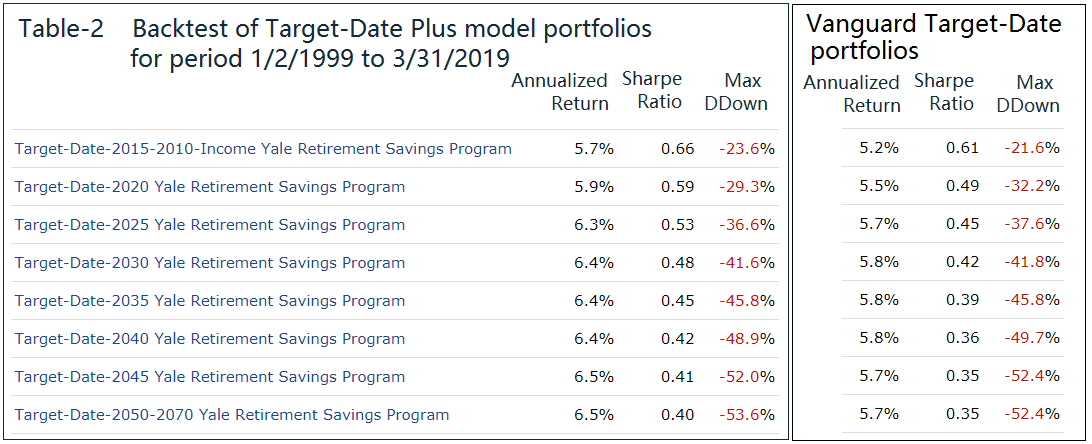Screen dimensions: 1092x444
Task: Click the -29.3% max drawdown value
Action: coord(746,187)
